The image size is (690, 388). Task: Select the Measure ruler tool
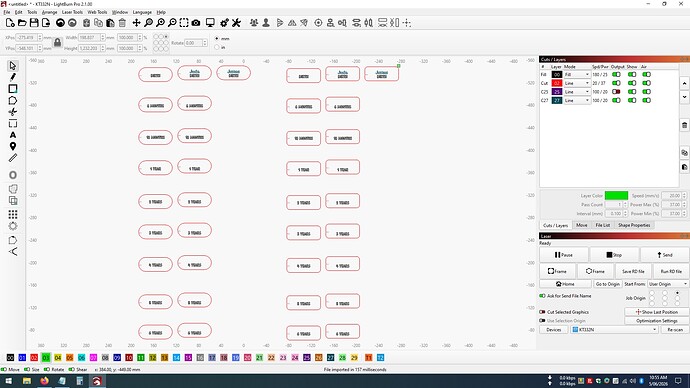click(13, 158)
